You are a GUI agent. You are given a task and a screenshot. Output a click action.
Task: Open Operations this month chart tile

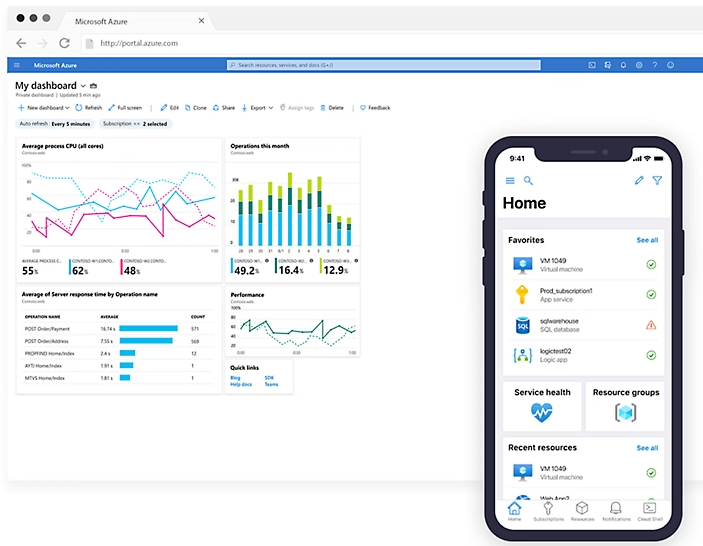coord(292,210)
